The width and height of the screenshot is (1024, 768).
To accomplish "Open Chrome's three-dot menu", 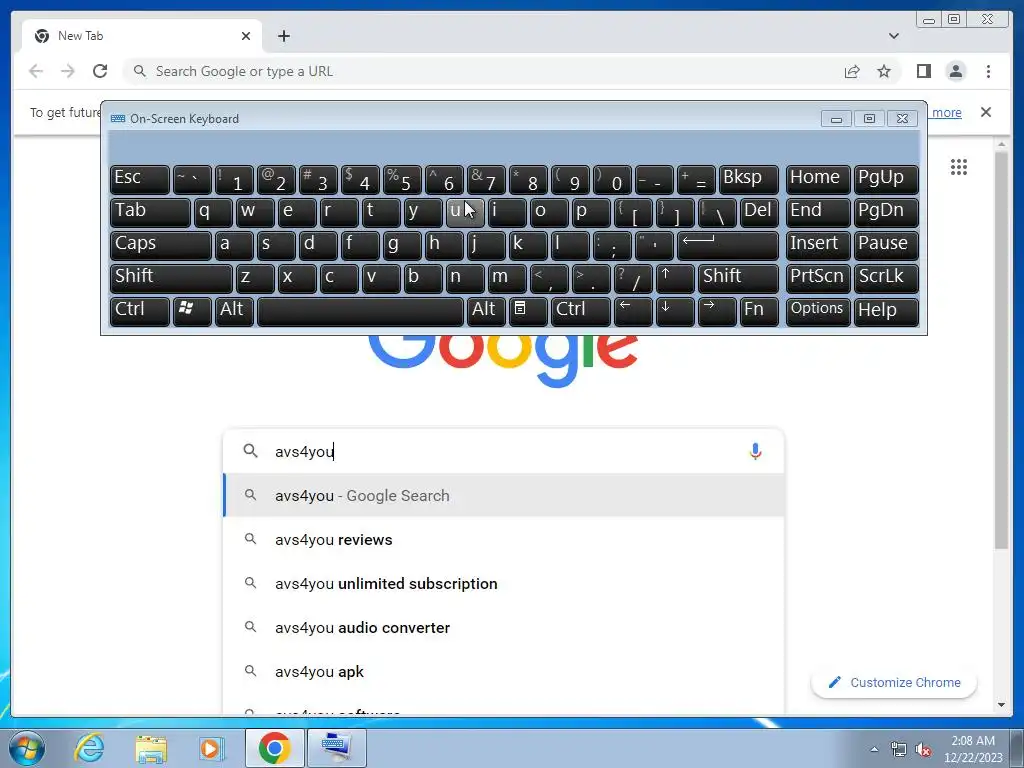I will coord(988,71).
